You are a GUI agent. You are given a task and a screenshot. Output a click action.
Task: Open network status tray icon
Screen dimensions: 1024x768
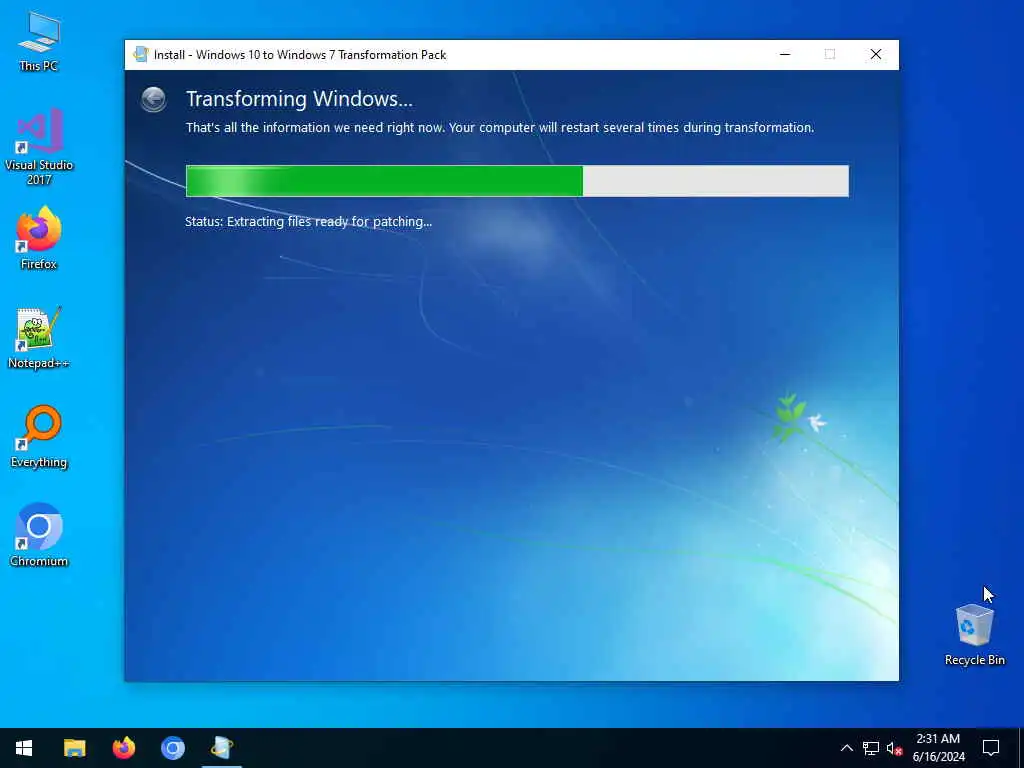pyautogui.click(x=871, y=748)
